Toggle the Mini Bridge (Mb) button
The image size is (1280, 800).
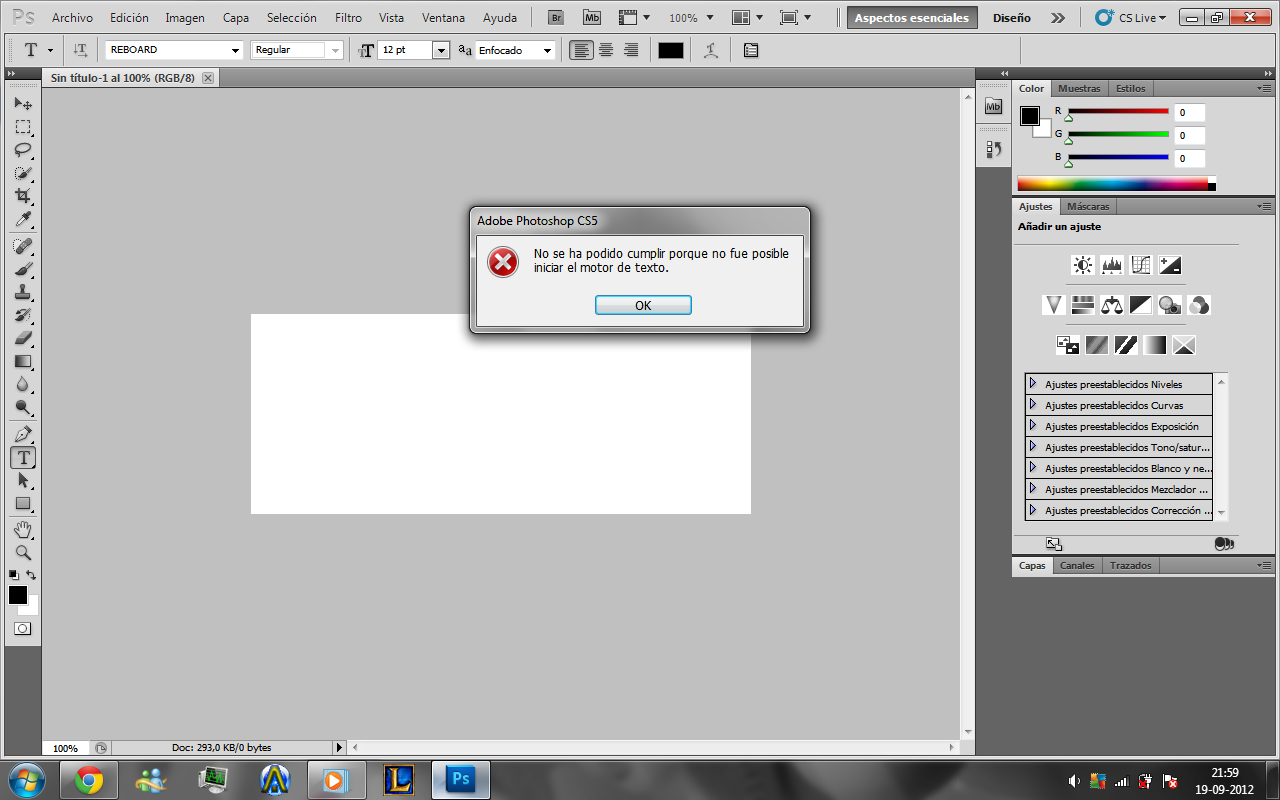592,18
